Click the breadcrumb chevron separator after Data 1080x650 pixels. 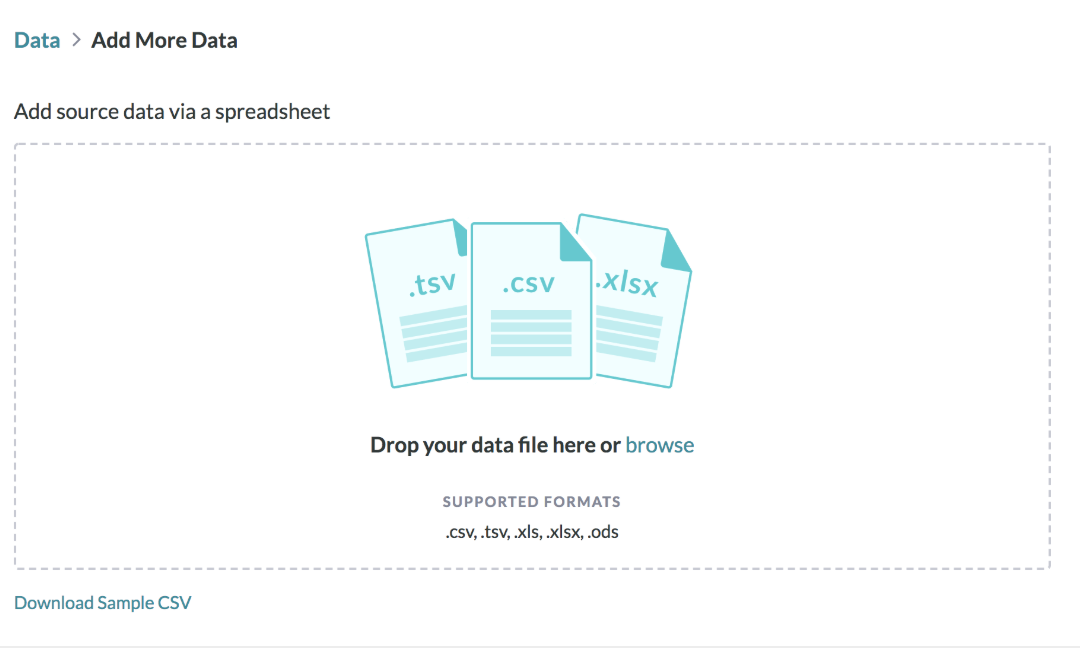coord(76,41)
